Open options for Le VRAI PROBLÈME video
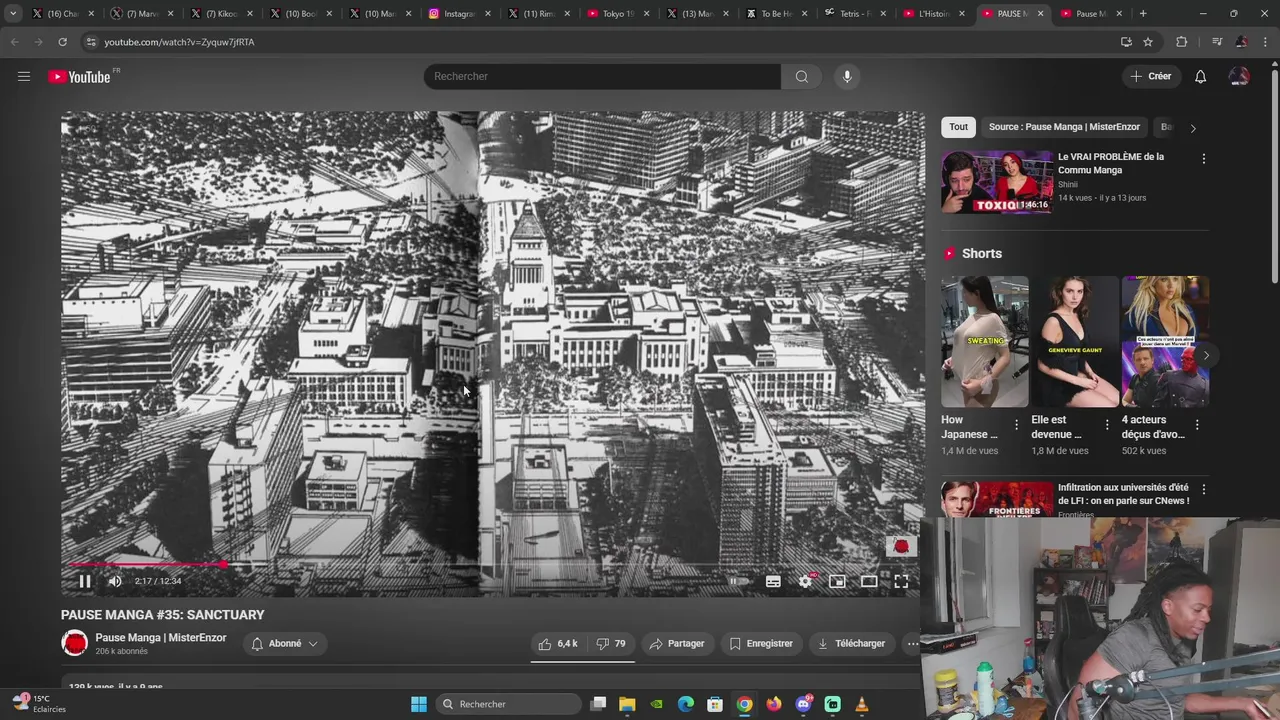The height and width of the screenshot is (720, 1280). coord(1203,159)
